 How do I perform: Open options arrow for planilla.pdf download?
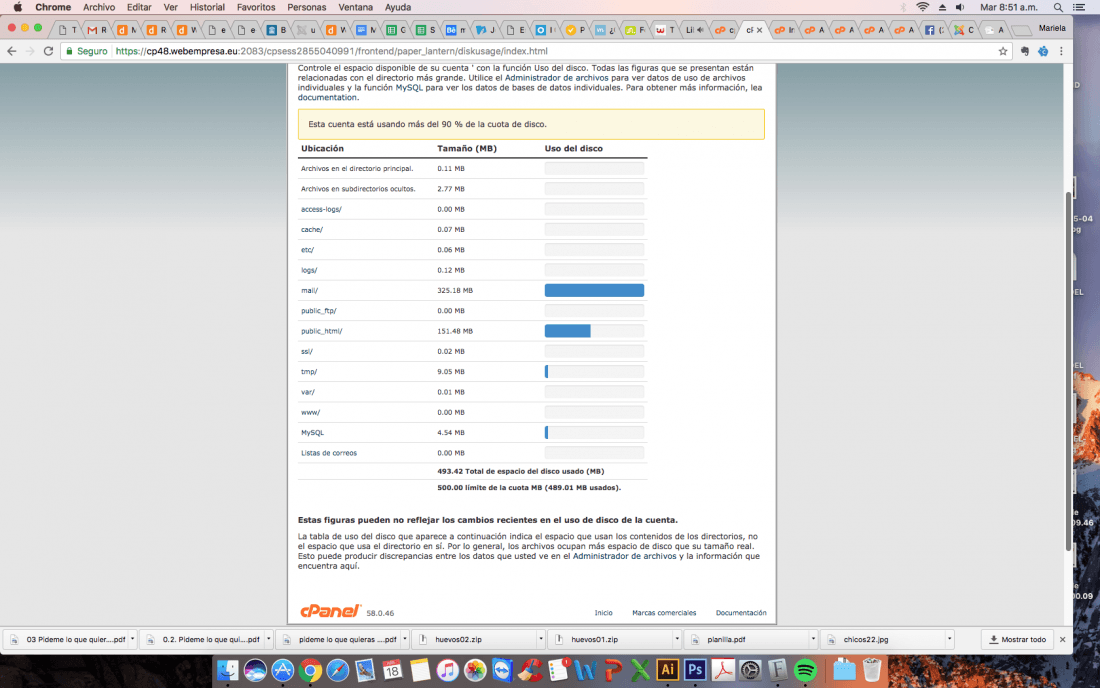tap(813, 639)
